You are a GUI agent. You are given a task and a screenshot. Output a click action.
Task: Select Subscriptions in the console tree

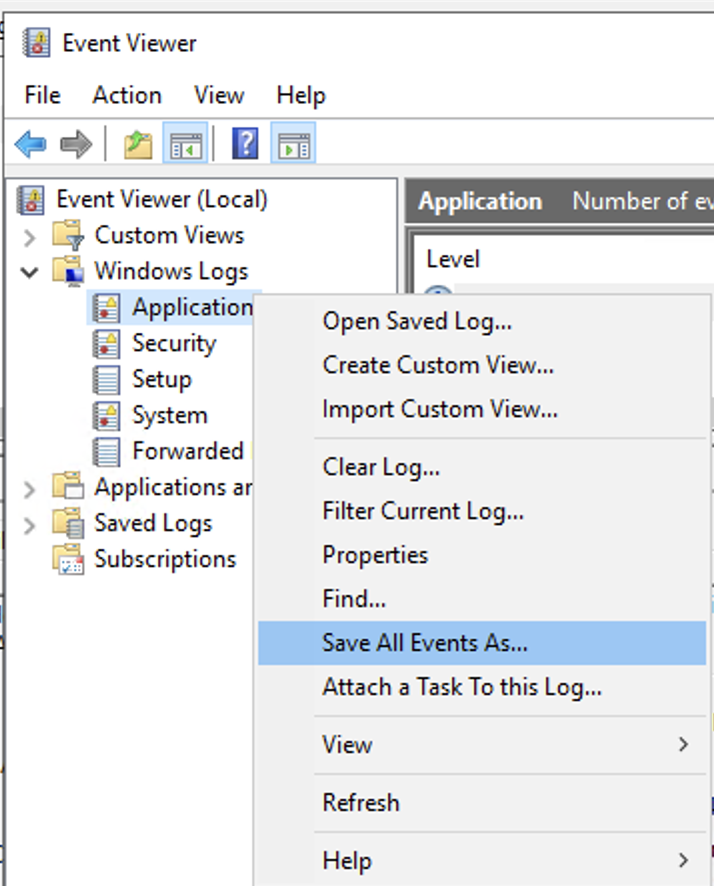(x=164, y=559)
